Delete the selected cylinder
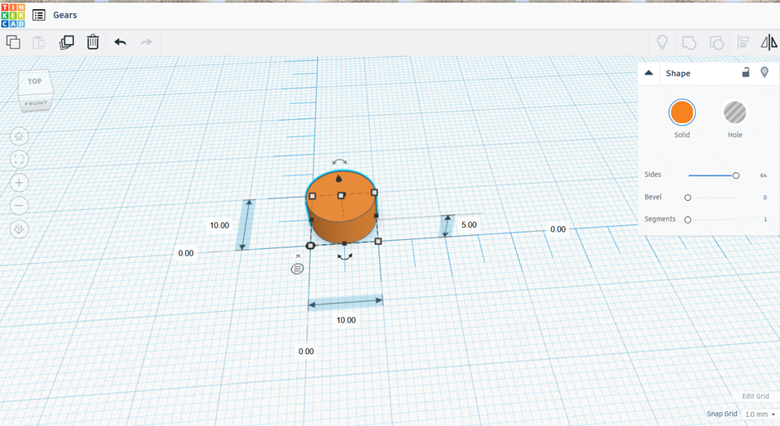This screenshot has height=426, width=780. pyautogui.click(x=93, y=42)
